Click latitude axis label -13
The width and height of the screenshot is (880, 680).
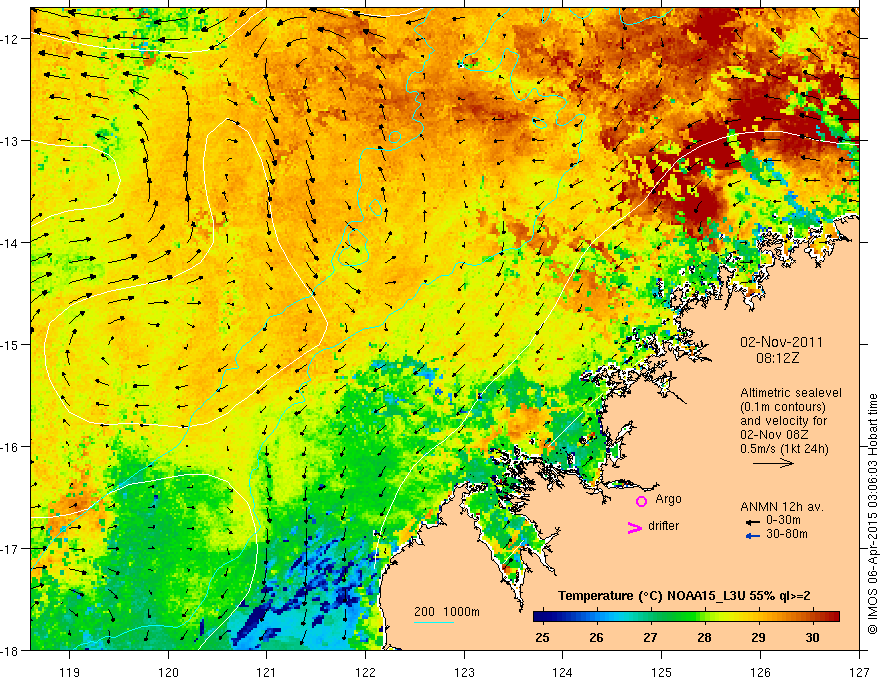click(x=11, y=141)
